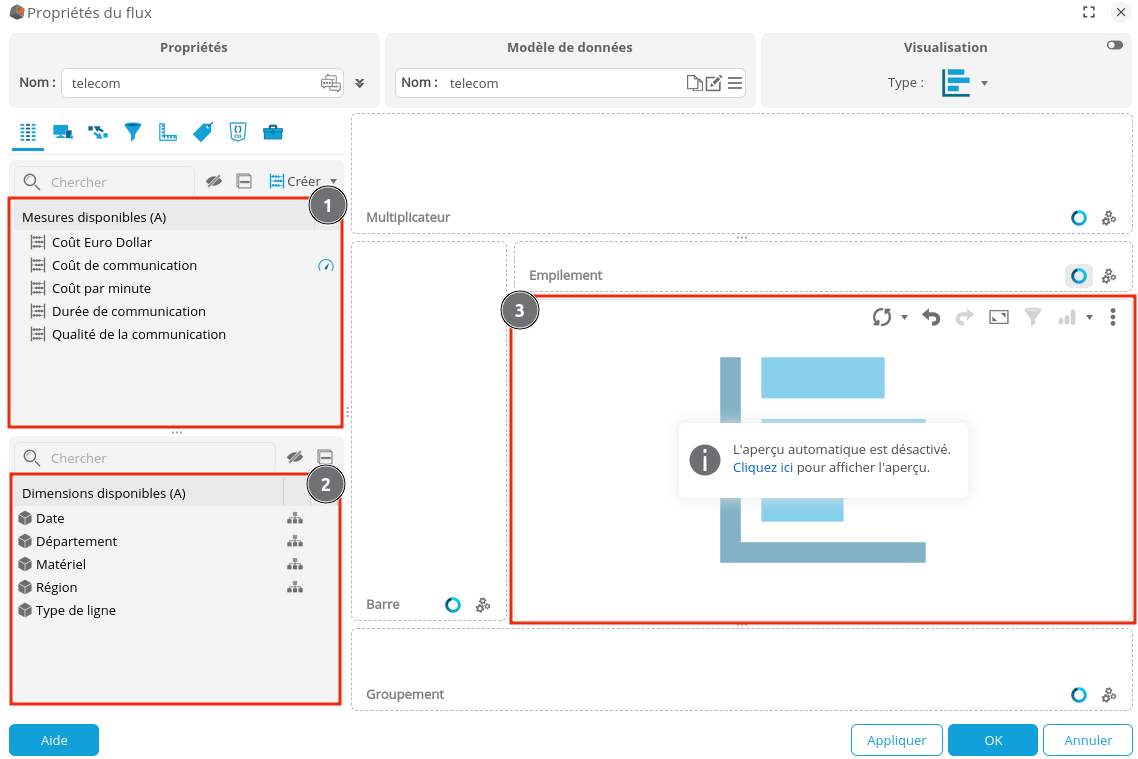Click the undo arrow in the preview toolbar
The image size is (1138, 759).
pos(931,317)
